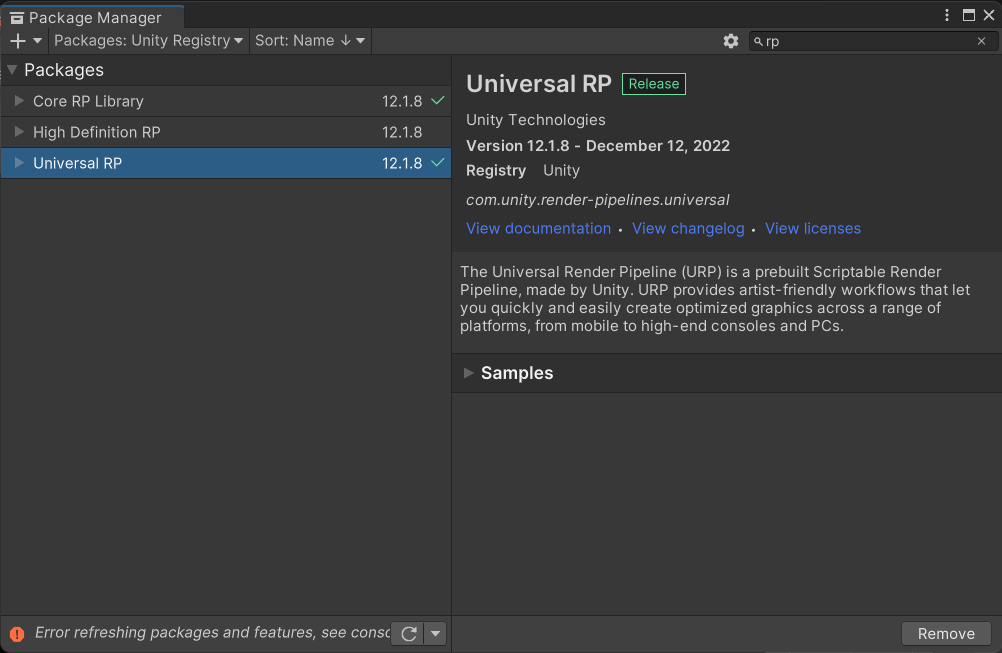
Task: Expand the Samples section
Action: pyautogui.click(x=468, y=373)
